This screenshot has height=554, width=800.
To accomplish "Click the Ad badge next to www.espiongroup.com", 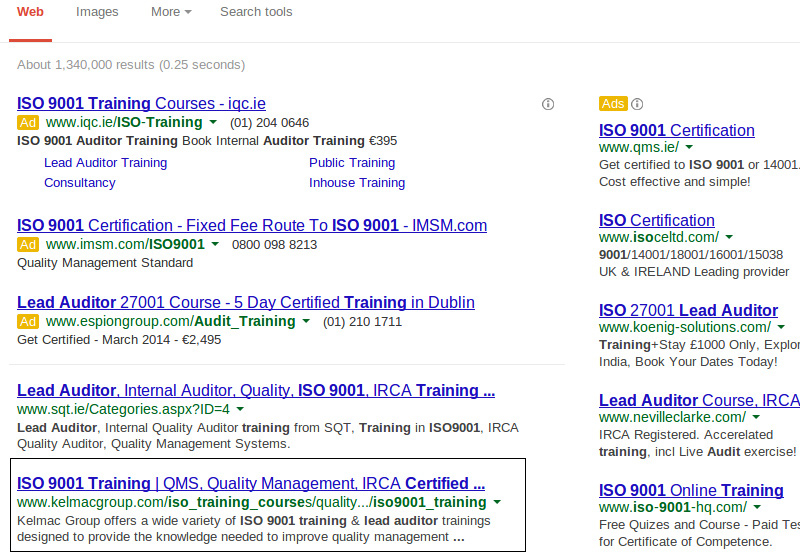I will (28, 321).
